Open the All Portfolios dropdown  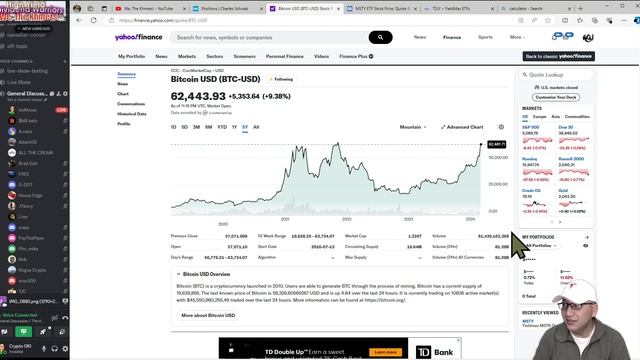coord(541,246)
